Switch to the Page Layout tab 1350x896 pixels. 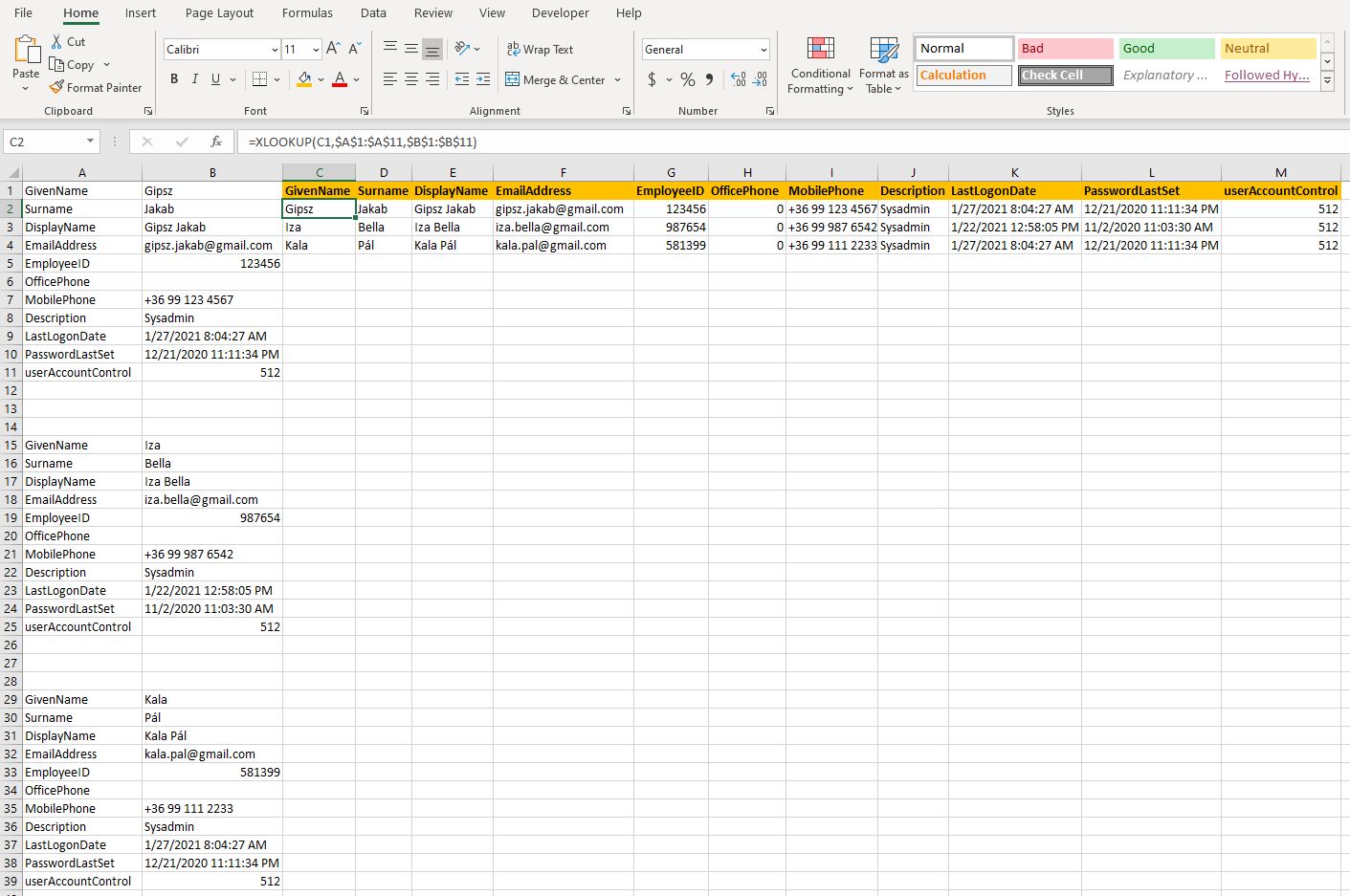[219, 12]
